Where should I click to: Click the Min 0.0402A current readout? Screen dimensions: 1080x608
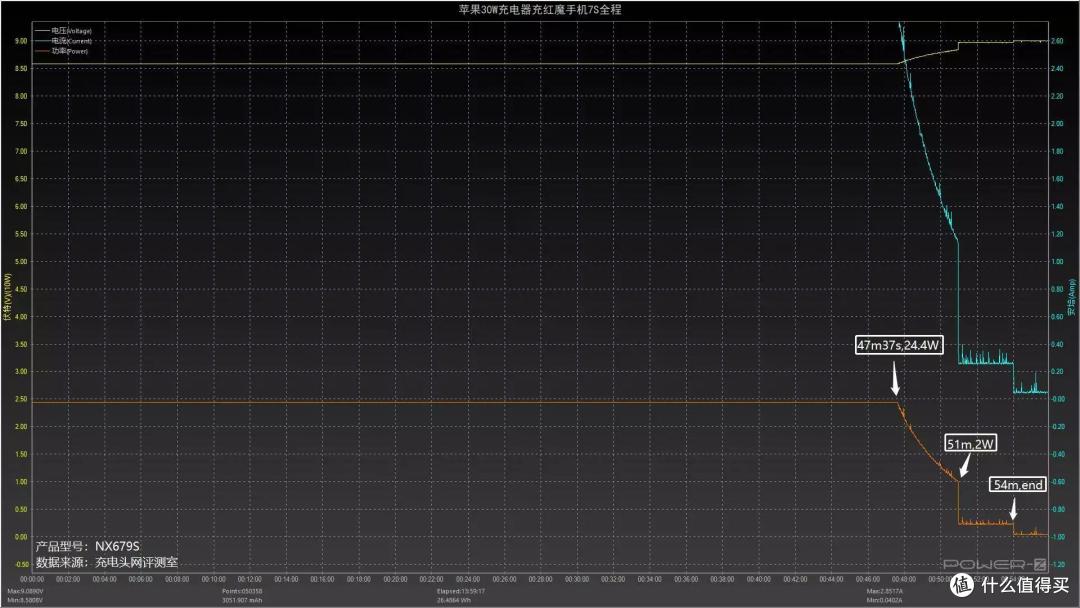tap(885, 600)
